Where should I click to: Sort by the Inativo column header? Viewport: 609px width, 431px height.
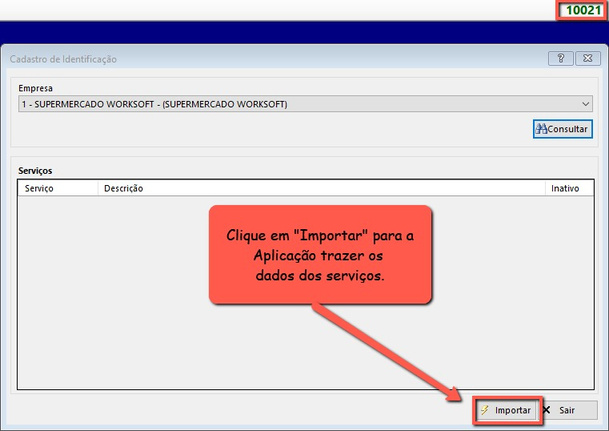(x=565, y=188)
